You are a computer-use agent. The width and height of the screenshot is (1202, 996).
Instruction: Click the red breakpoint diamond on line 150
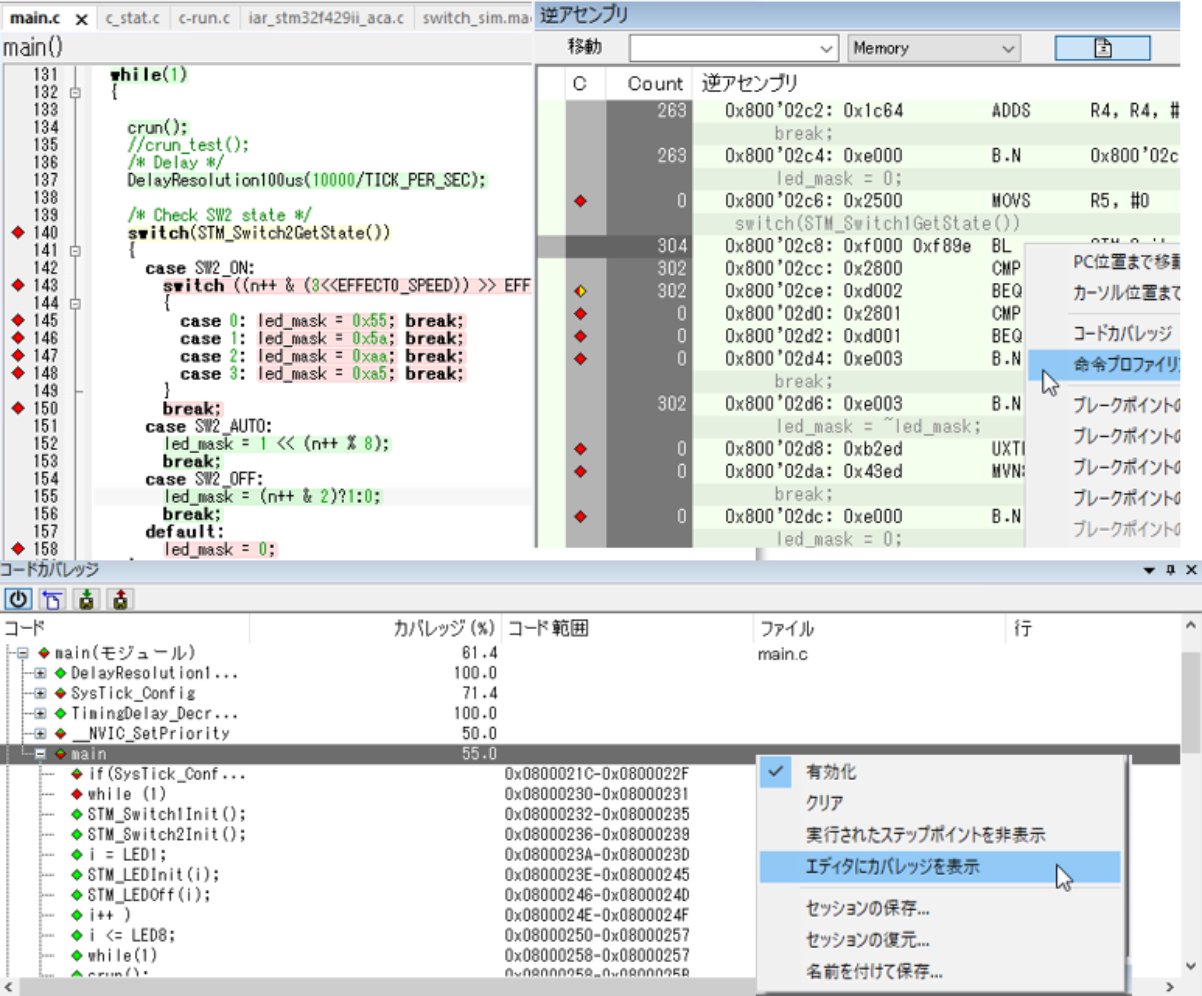16,408
